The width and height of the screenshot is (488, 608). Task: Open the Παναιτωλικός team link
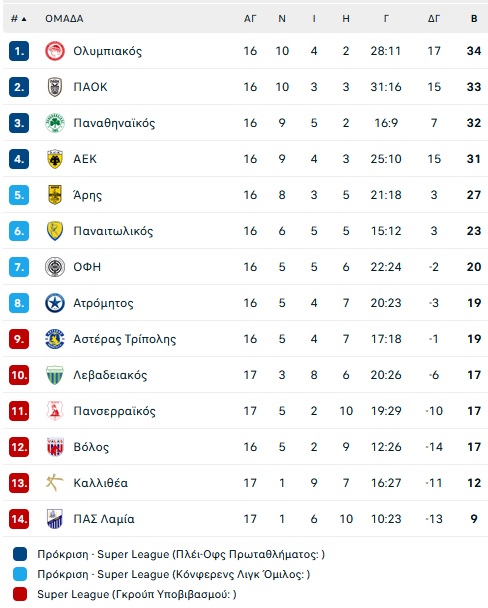point(113,231)
